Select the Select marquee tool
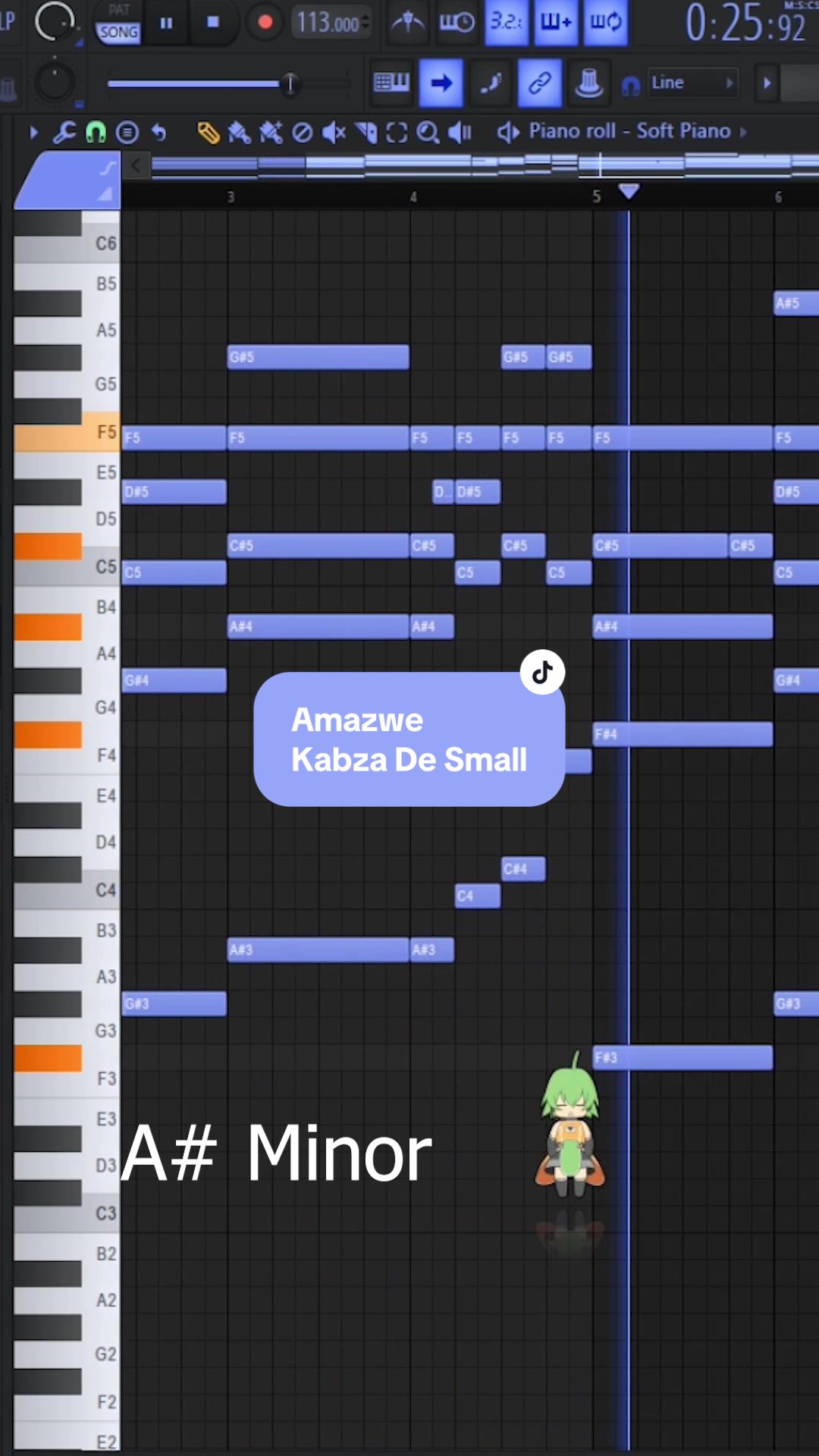This screenshot has width=819, height=1456. (397, 133)
